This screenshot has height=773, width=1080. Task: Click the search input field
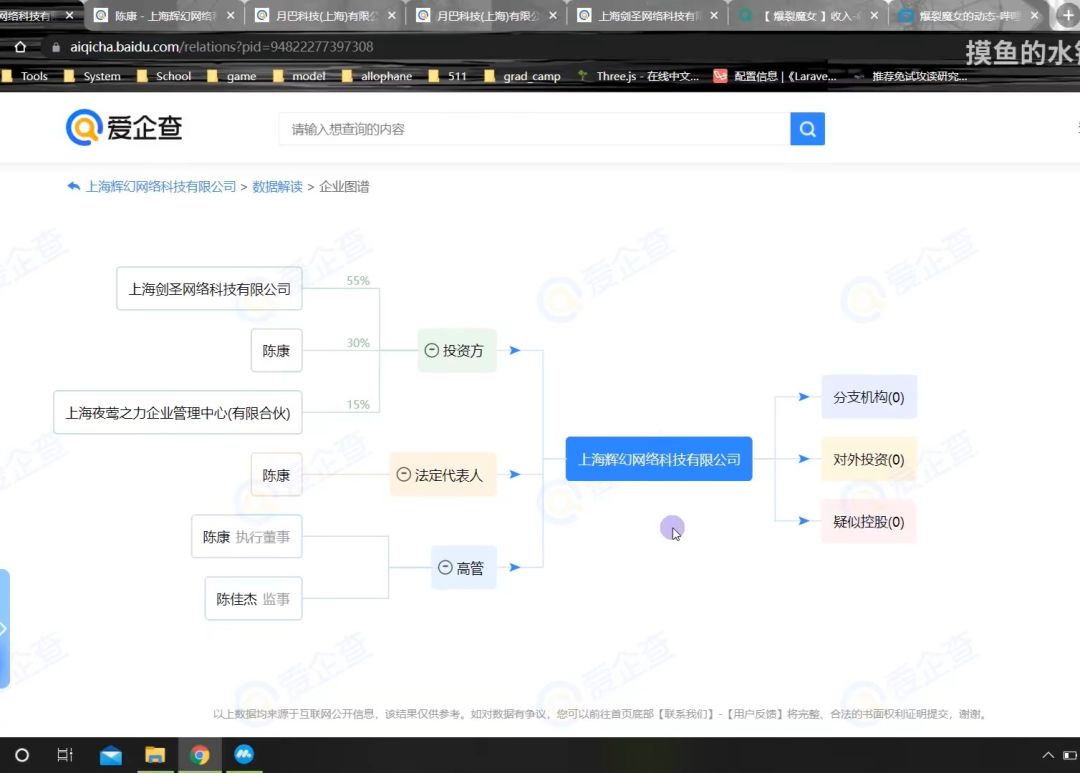click(x=534, y=129)
